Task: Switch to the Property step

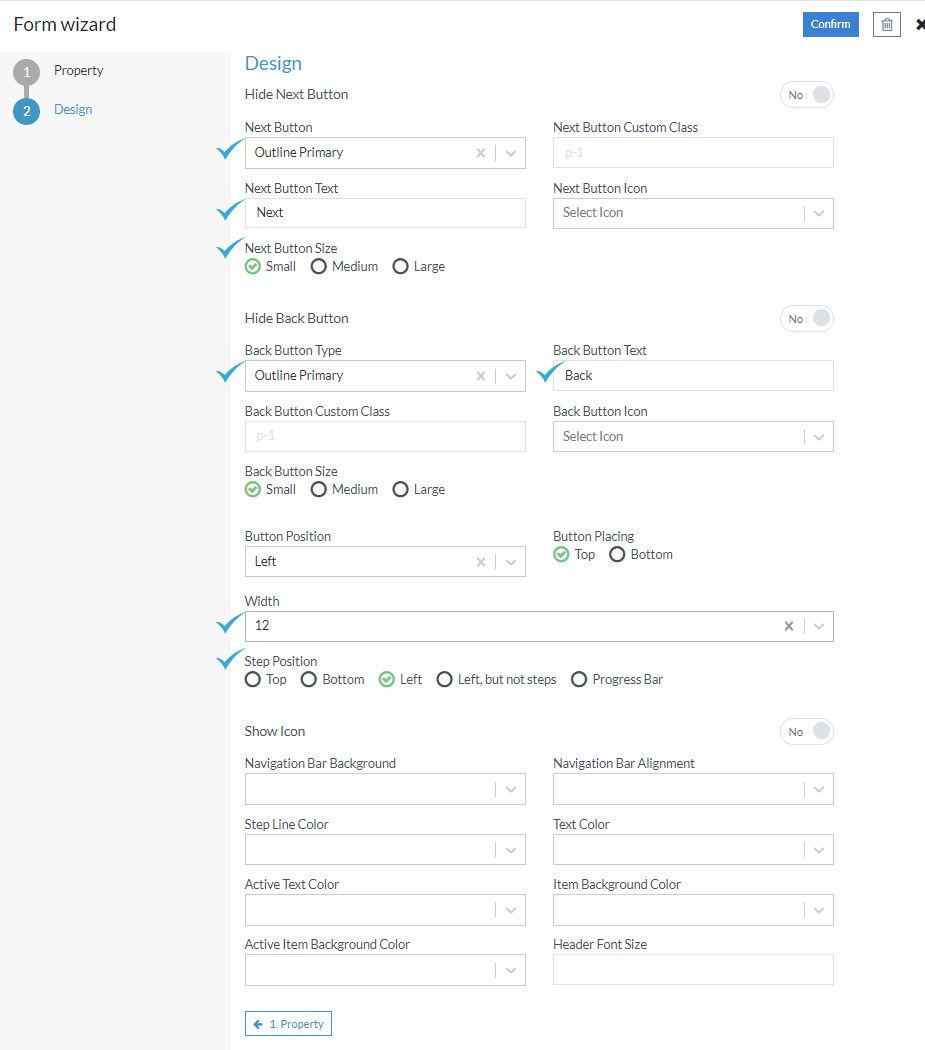Action: pos(78,71)
